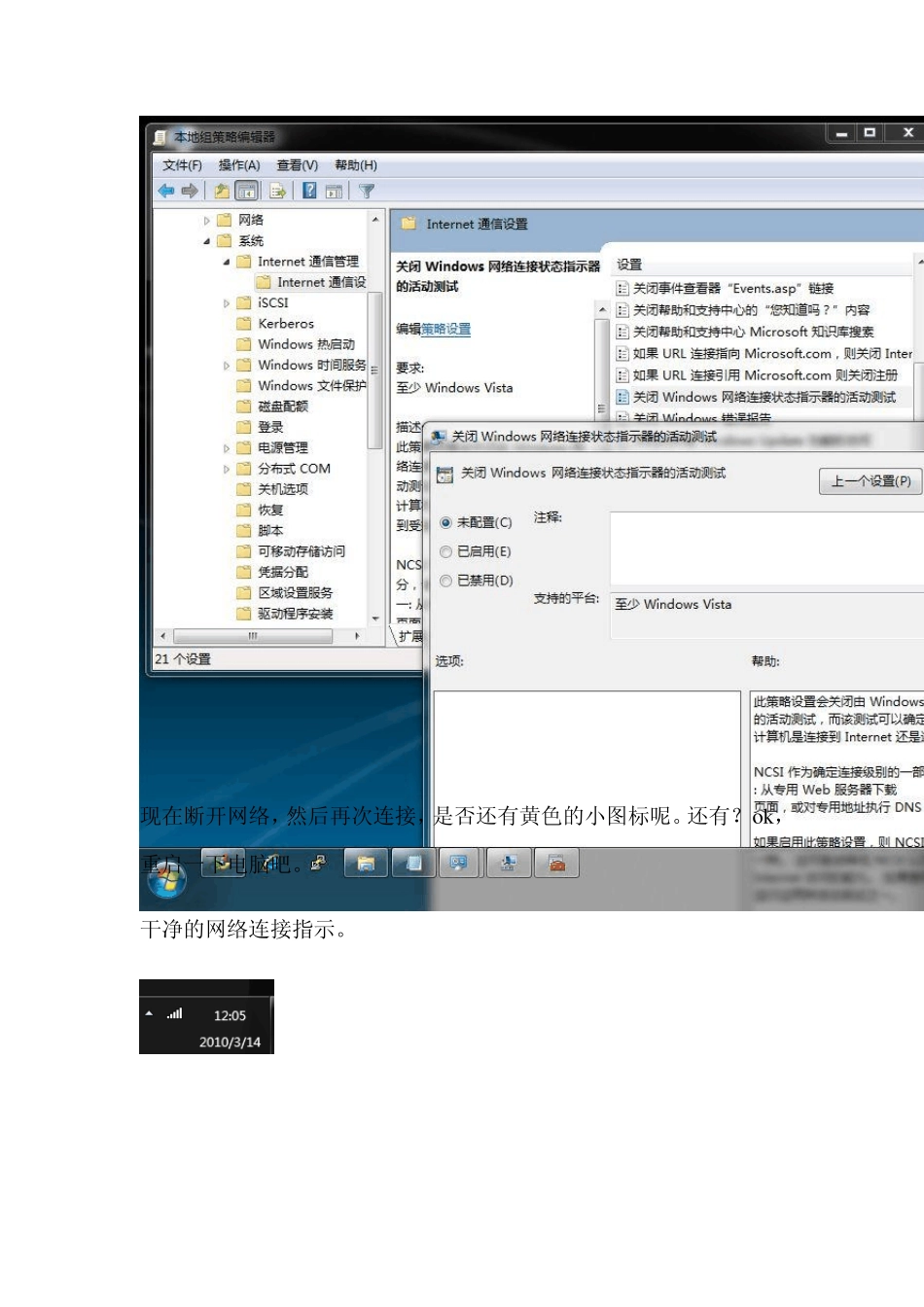The image size is (924, 1307).
Task: Click the Export list toolbar icon
Action: pos(278,191)
